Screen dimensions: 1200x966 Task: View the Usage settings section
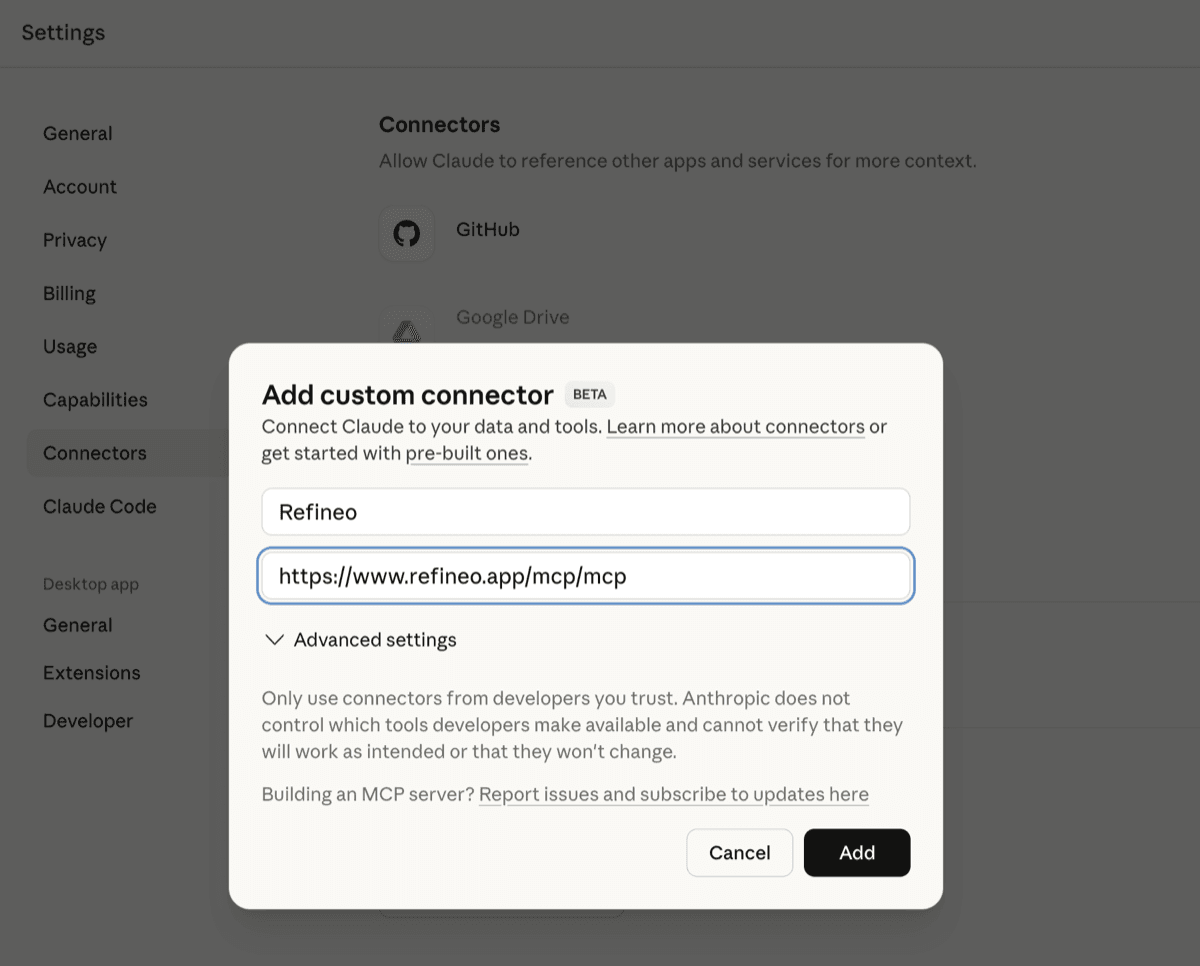coord(70,346)
